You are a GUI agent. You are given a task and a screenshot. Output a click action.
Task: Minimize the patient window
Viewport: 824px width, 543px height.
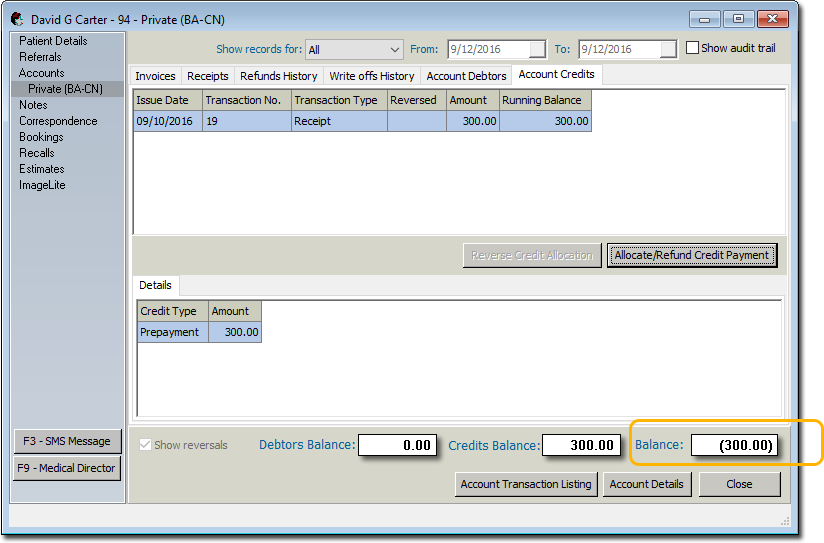pyautogui.click(x=705, y=19)
